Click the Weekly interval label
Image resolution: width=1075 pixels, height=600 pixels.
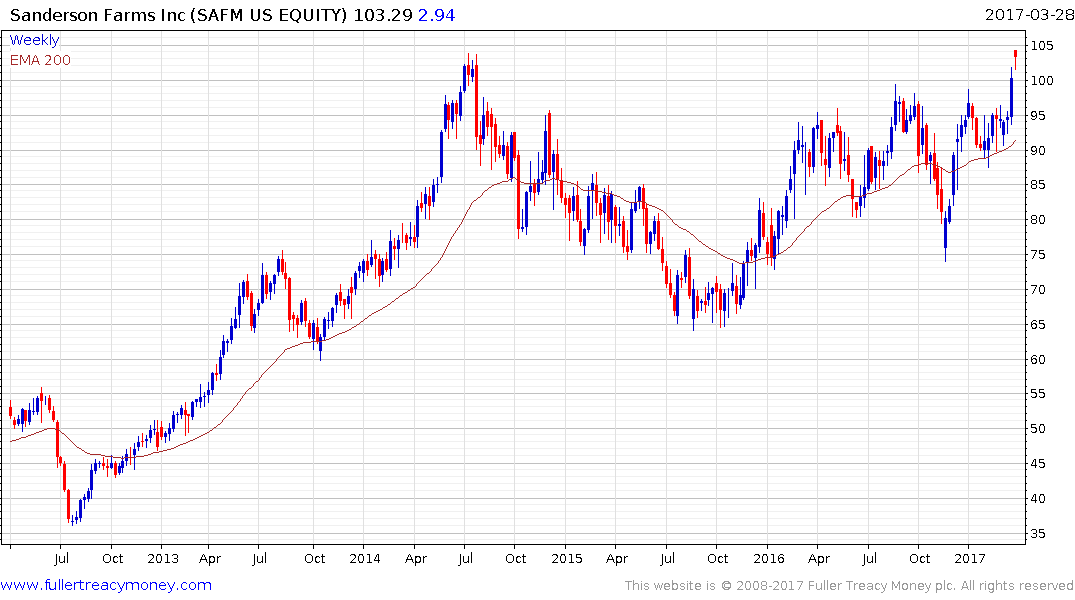point(34,40)
